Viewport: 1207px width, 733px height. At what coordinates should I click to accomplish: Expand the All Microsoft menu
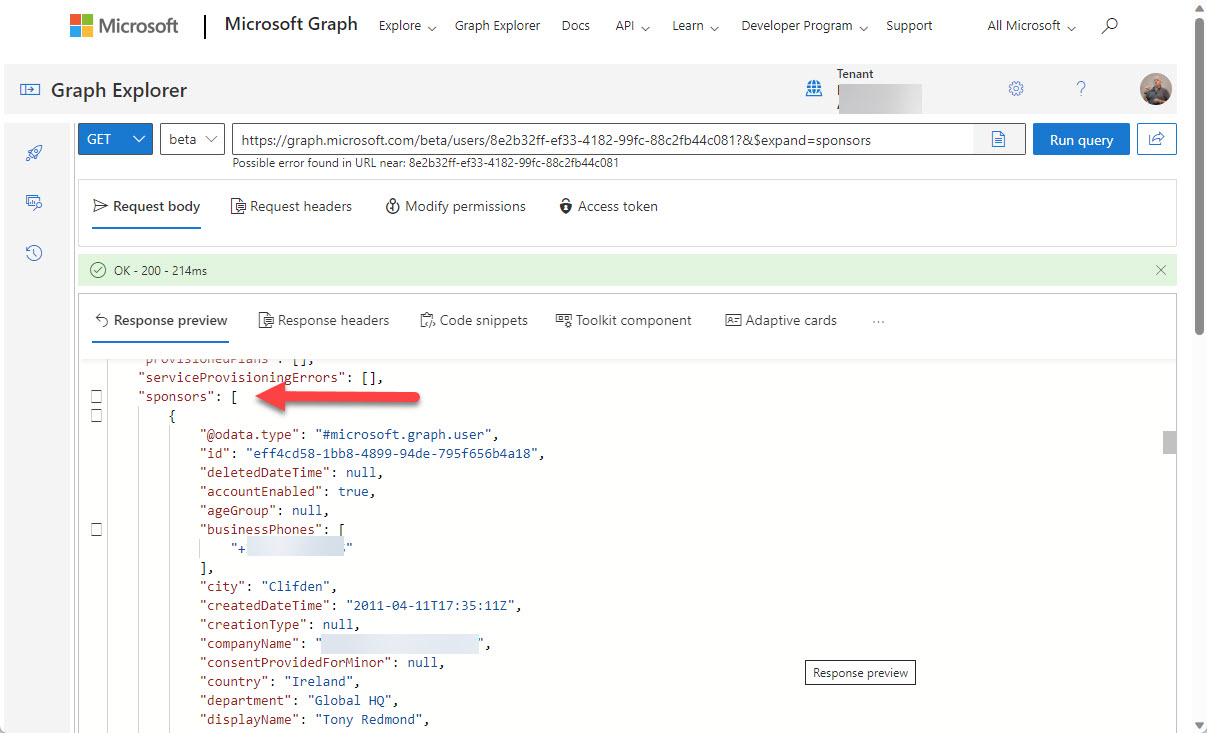[1031, 26]
